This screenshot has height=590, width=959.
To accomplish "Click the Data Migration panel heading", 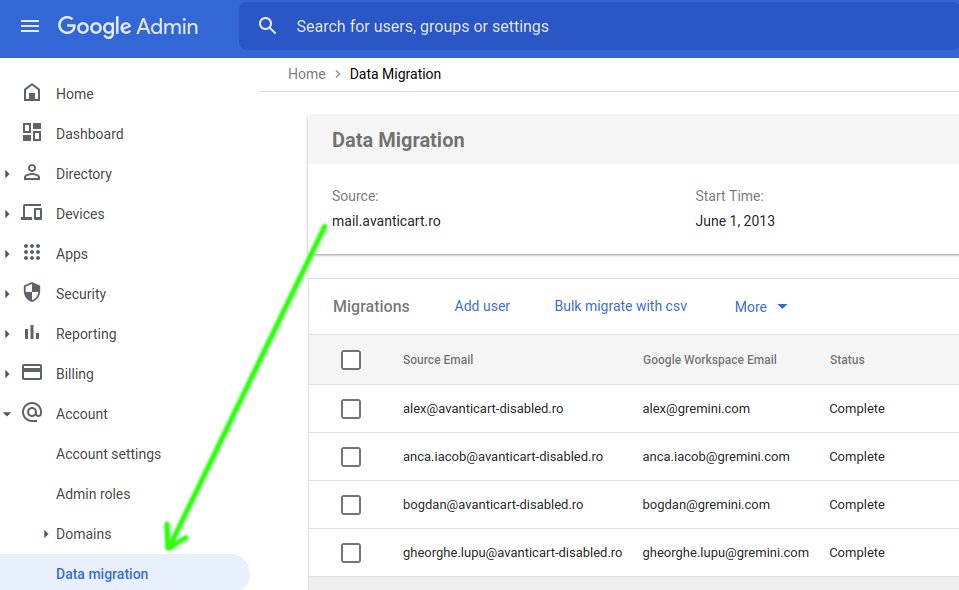I will 398,140.
